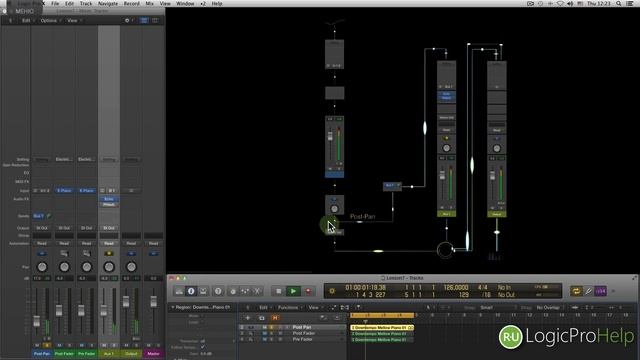This screenshot has height=360, width=640.
Task: Select the Pre Fader channel name label
Action: tap(87, 353)
